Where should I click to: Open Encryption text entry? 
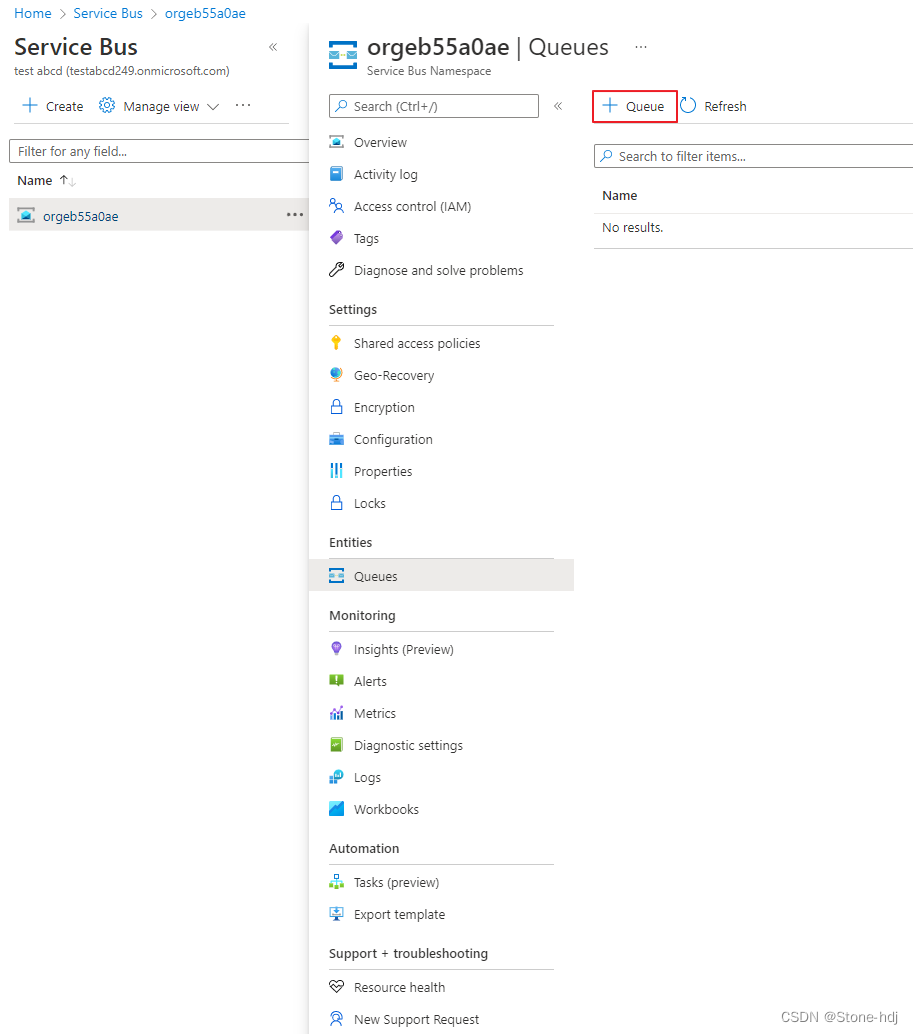point(384,408)
